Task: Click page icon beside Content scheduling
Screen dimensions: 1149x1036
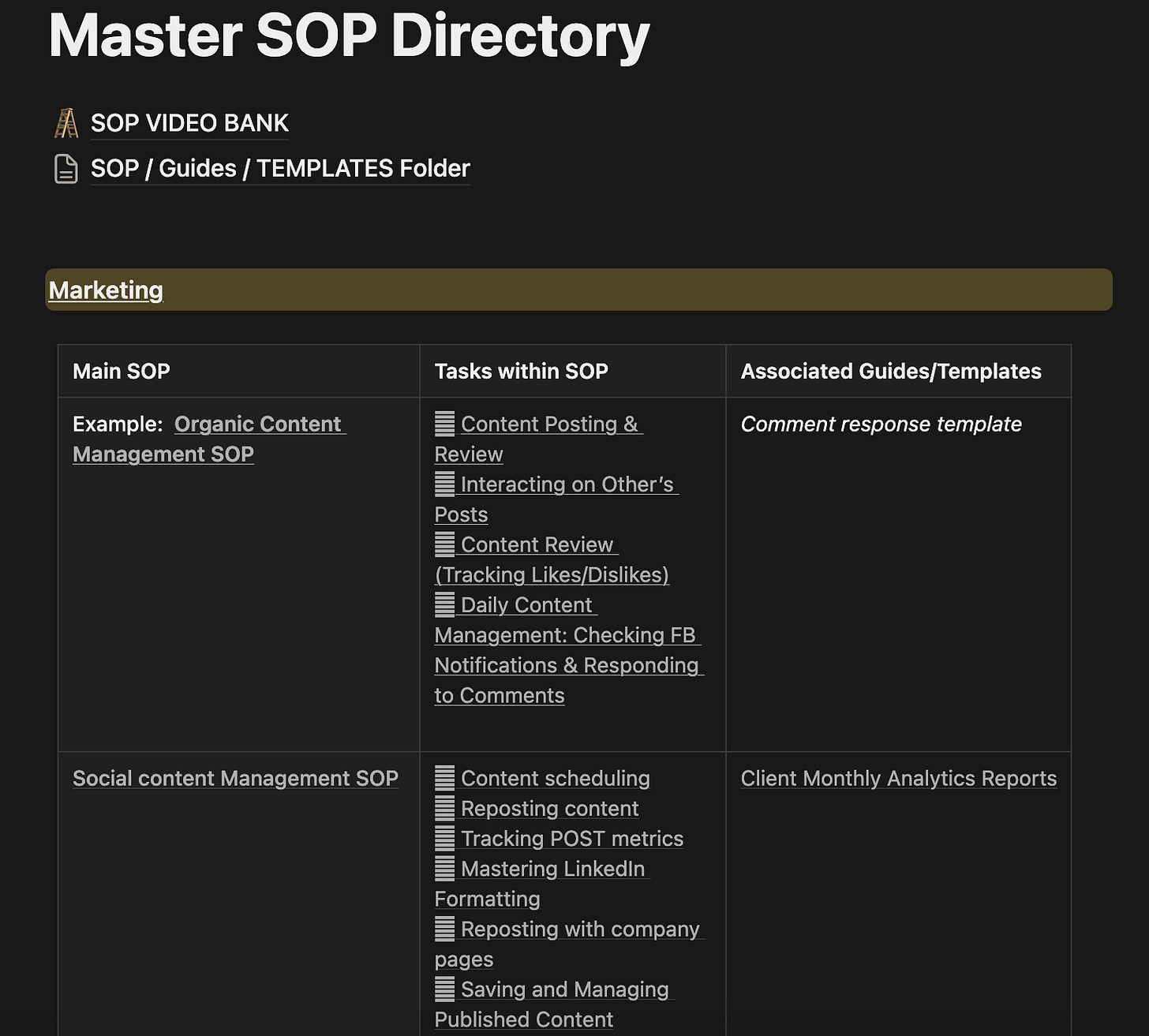Action: pos(445,779)
